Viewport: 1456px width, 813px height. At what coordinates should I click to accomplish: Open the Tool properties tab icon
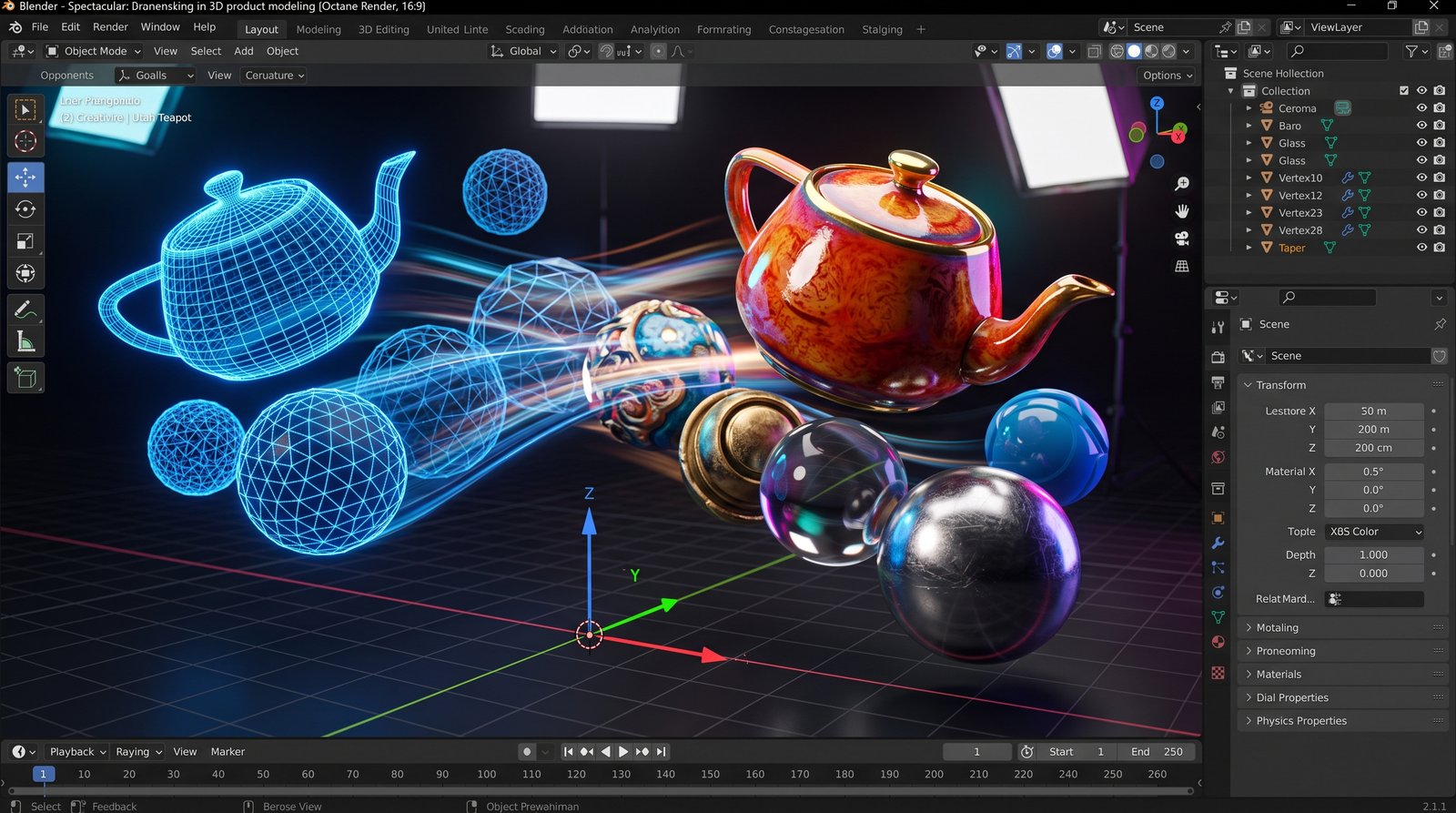1218,327
